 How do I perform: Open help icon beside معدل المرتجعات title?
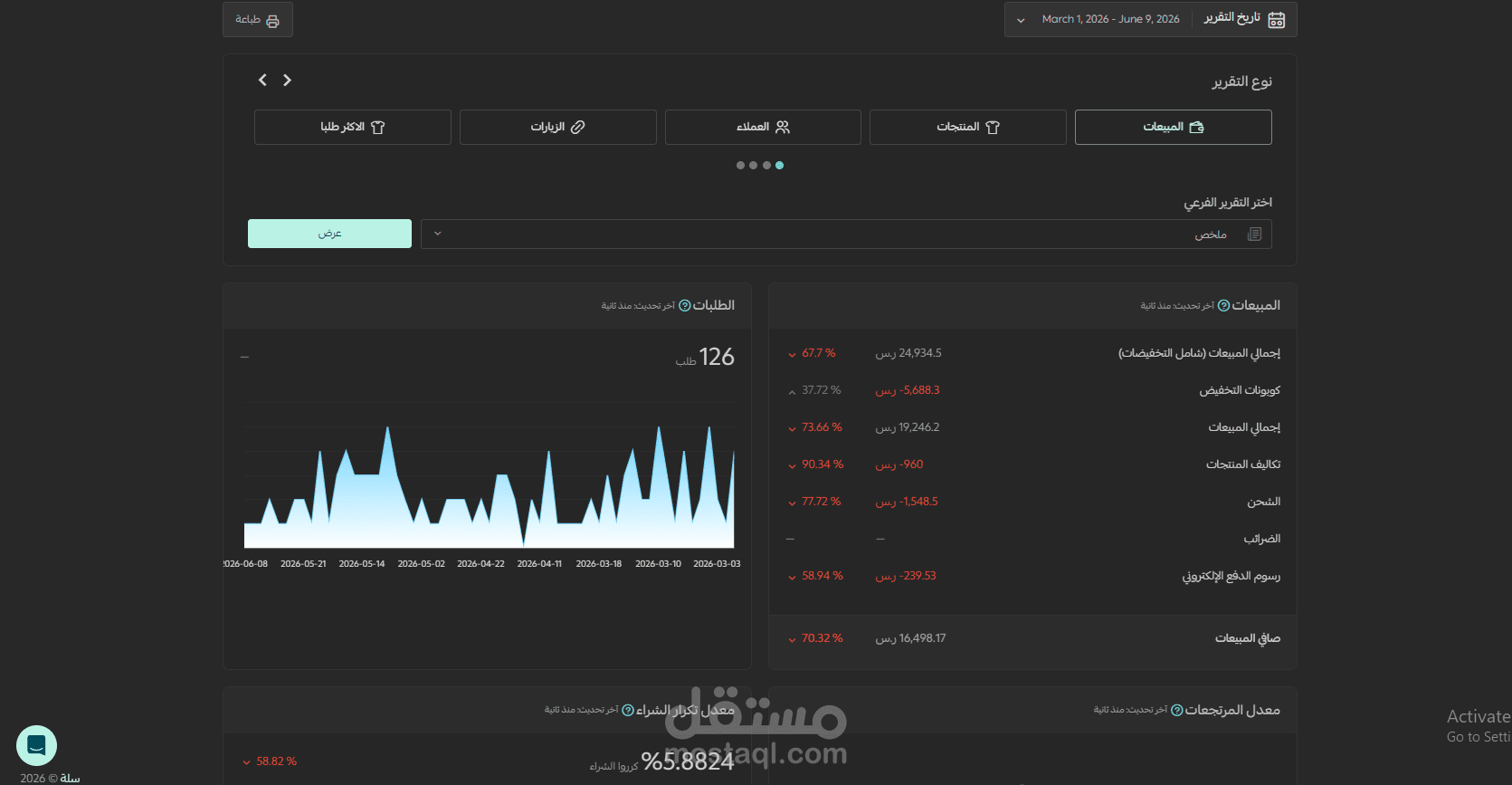pyautogui.click(x=1177, y=711)
